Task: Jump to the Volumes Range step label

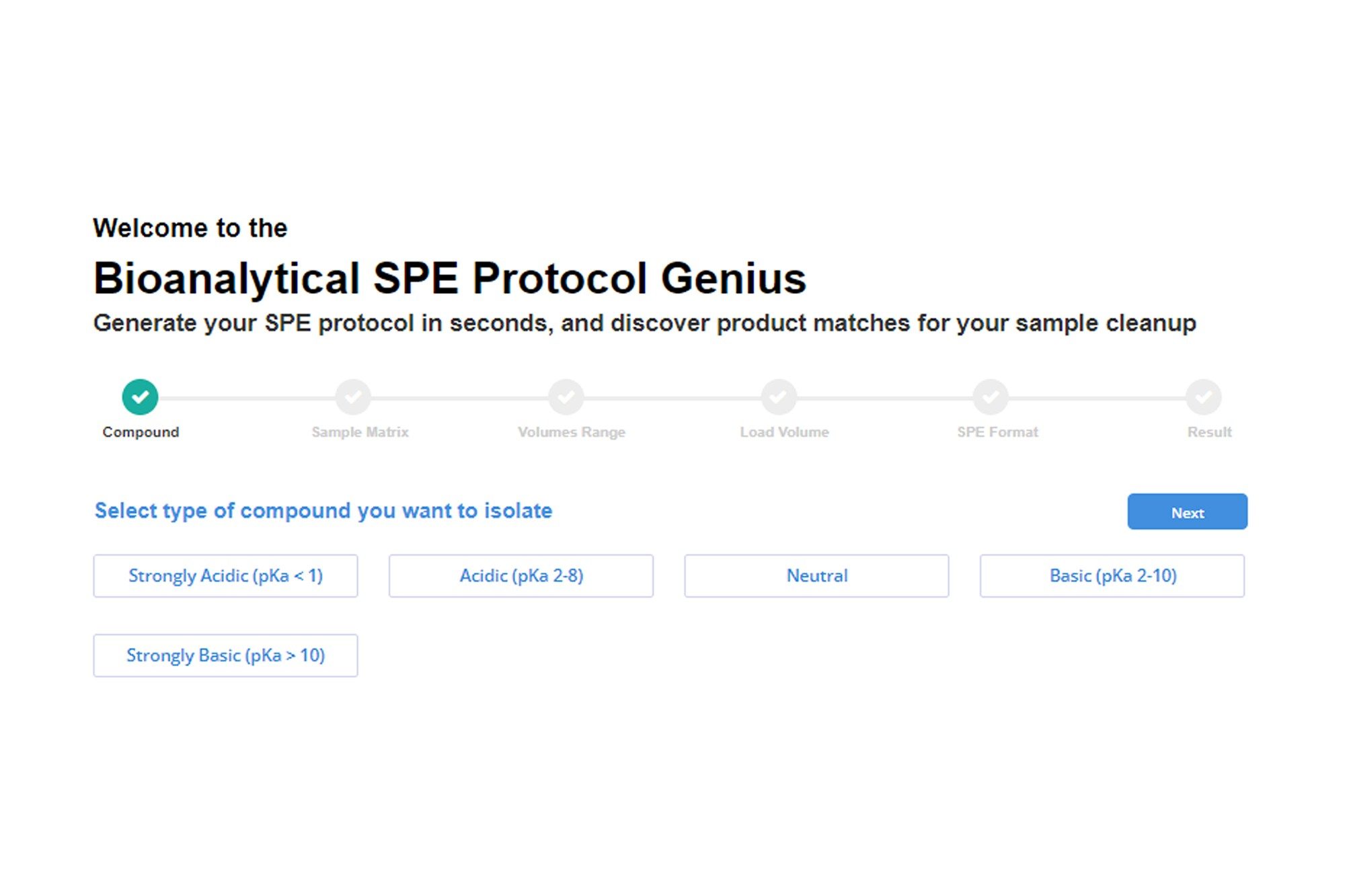Action: [x=572, y=432]
